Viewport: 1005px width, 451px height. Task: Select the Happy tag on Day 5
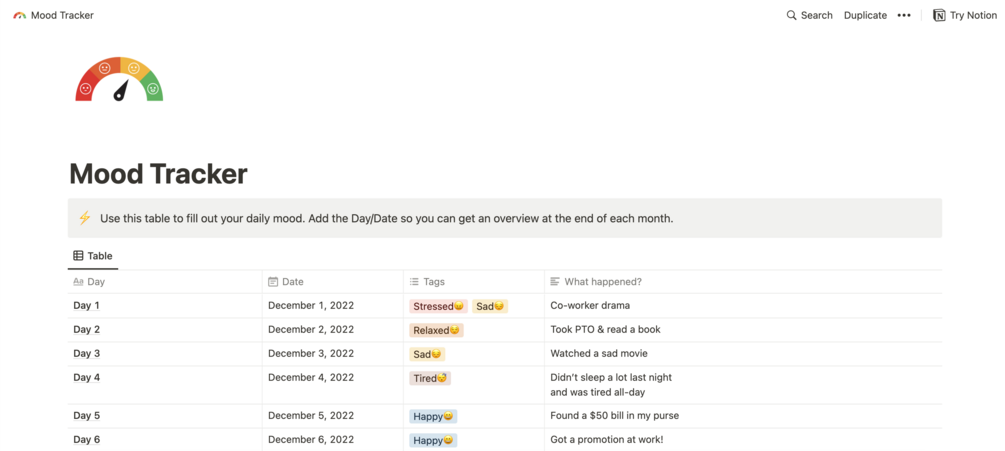pyautogui.click(x=433, y=416)
